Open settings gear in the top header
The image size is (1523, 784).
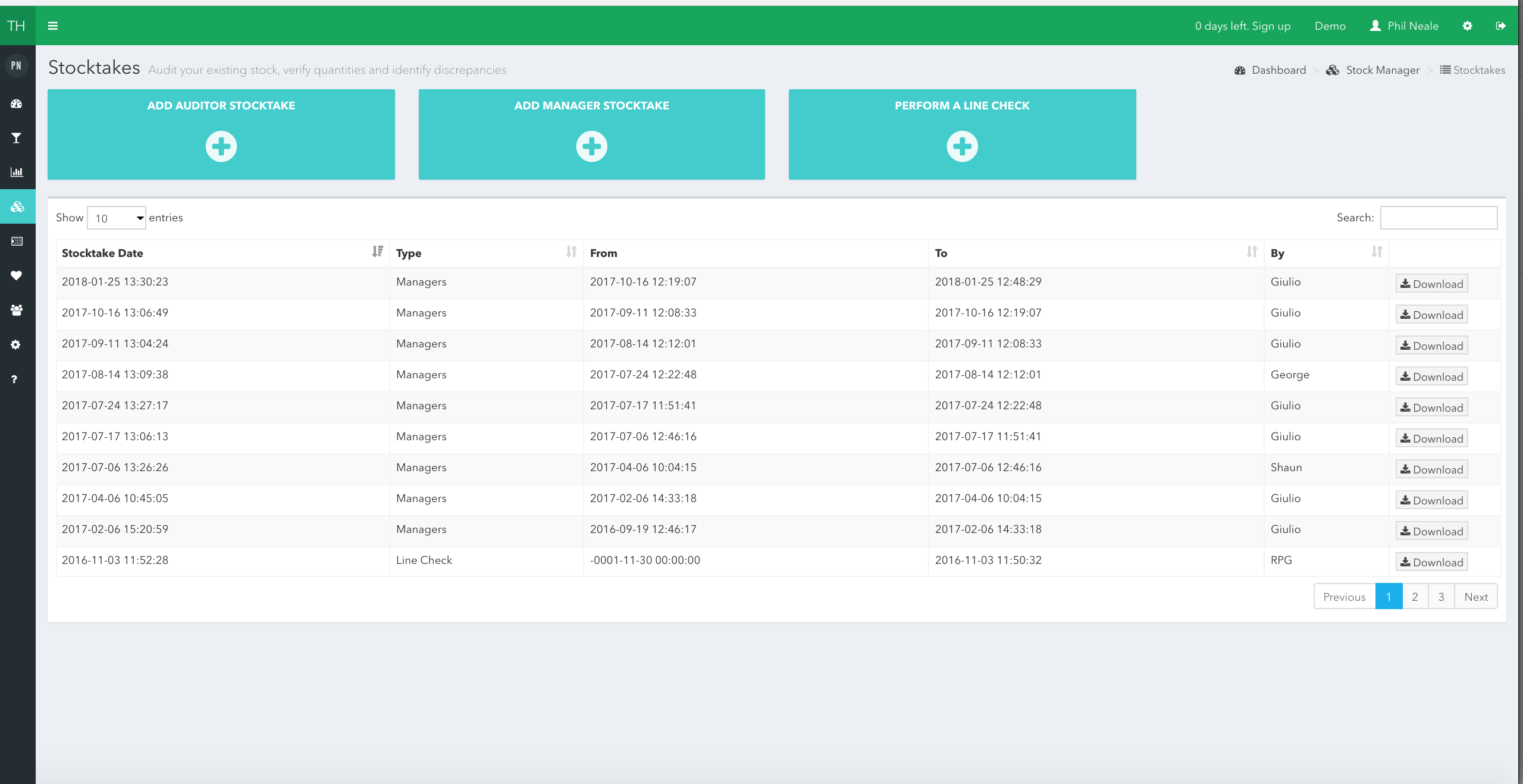(x=1467, y=26)
